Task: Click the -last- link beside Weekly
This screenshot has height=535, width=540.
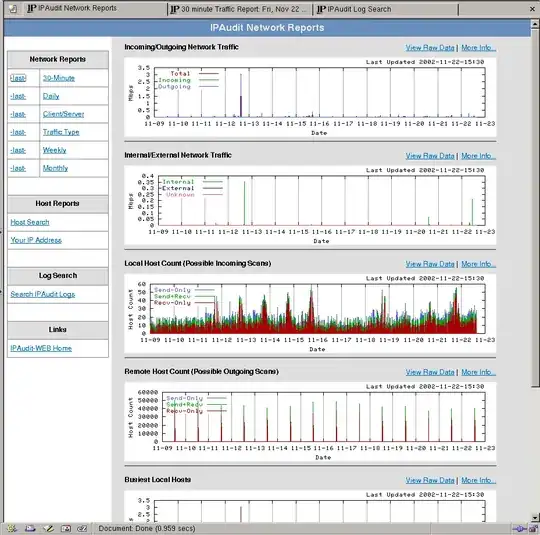Action: tap(18, 150)
